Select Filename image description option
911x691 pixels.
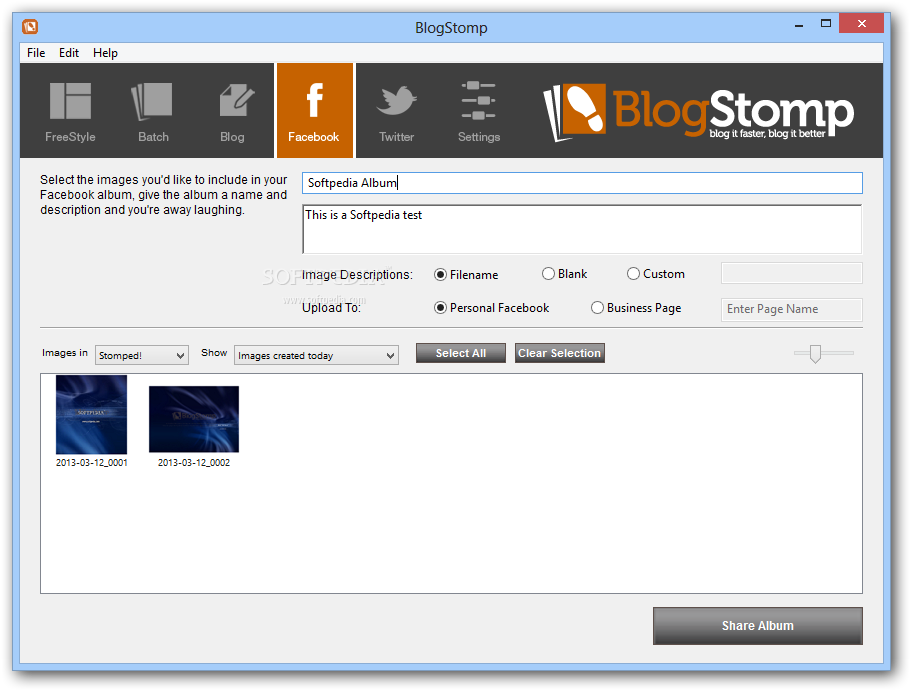[466, 274]
